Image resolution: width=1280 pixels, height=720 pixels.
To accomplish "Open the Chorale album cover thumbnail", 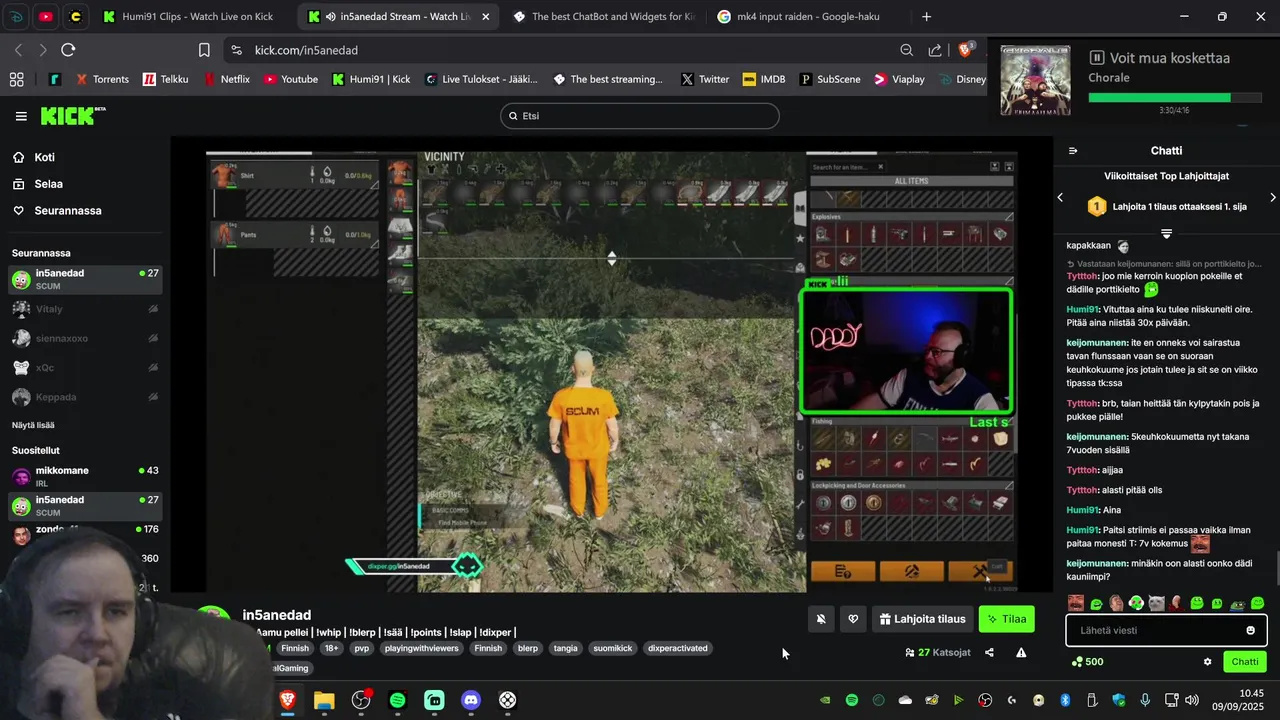I will point(1036,80).
